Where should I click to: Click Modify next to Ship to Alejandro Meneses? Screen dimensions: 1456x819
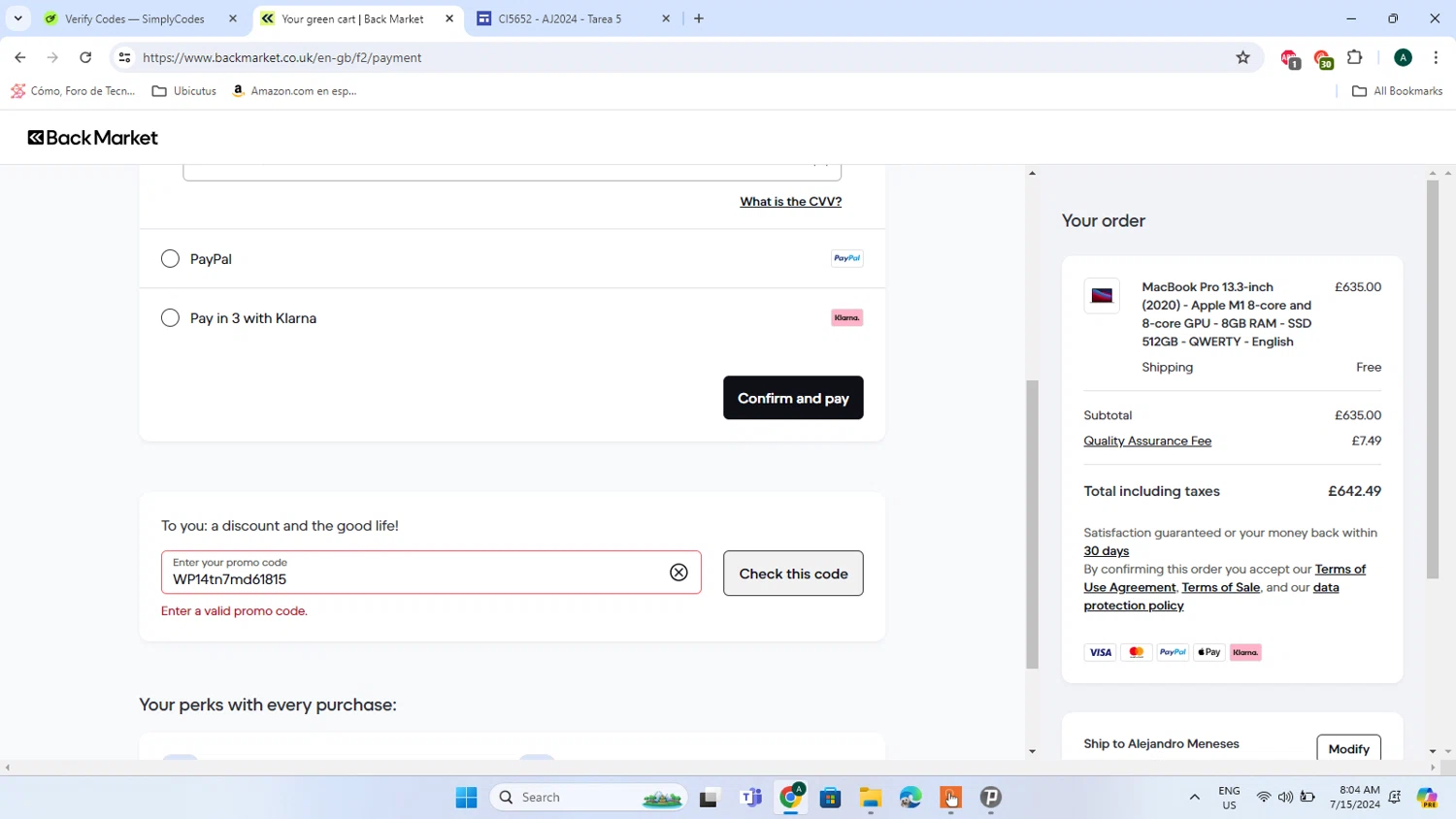1348,748
